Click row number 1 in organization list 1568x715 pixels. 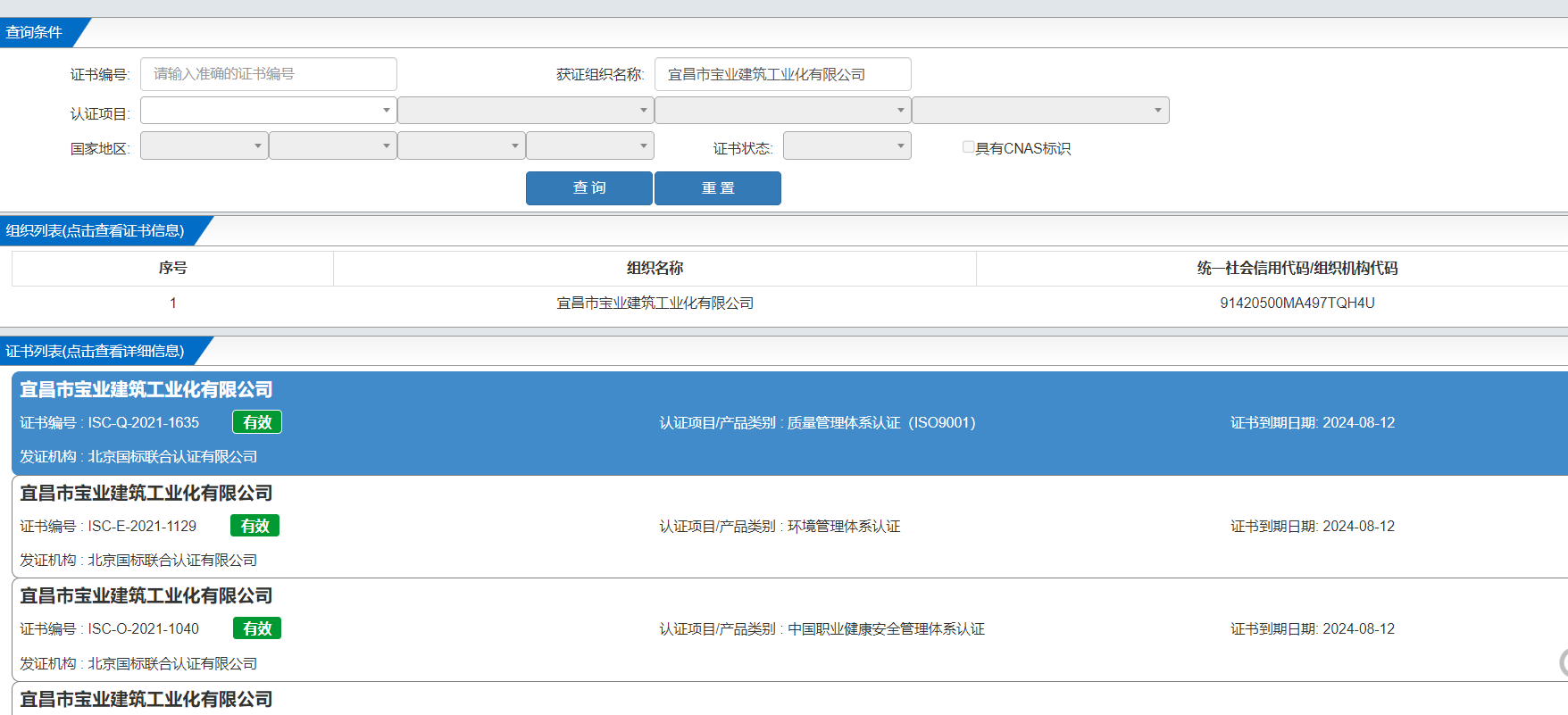[x=173, y=303]
